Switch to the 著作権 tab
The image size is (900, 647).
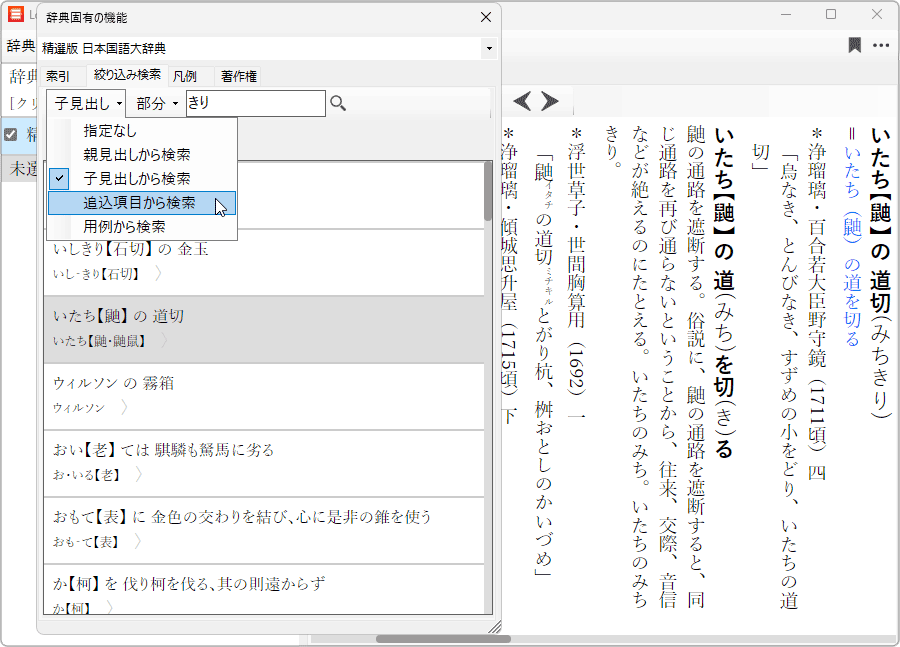[x=238, y=76]
